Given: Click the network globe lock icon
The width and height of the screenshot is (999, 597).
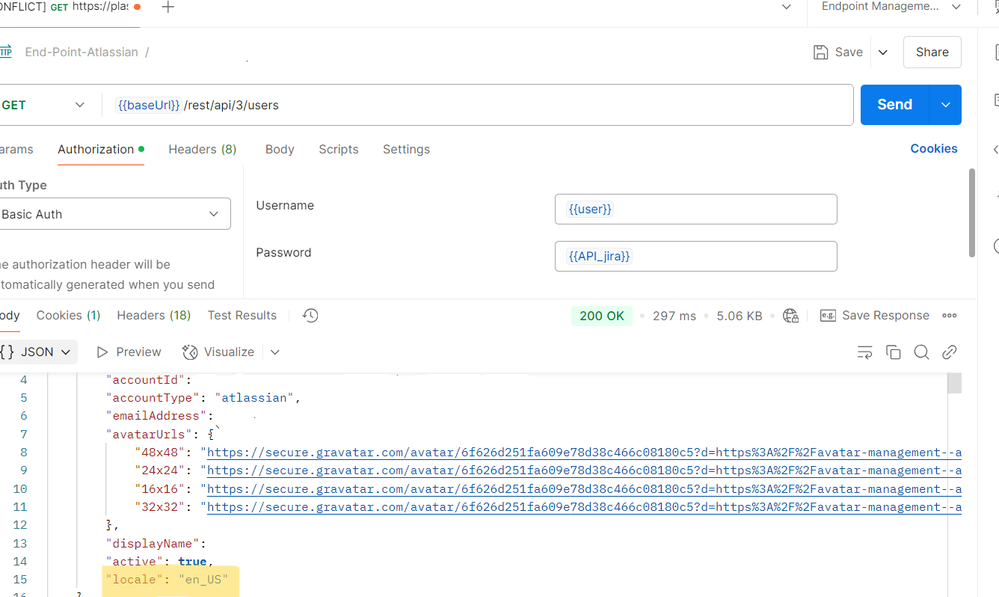Looking at the screenshot, I should pos(791,315).
